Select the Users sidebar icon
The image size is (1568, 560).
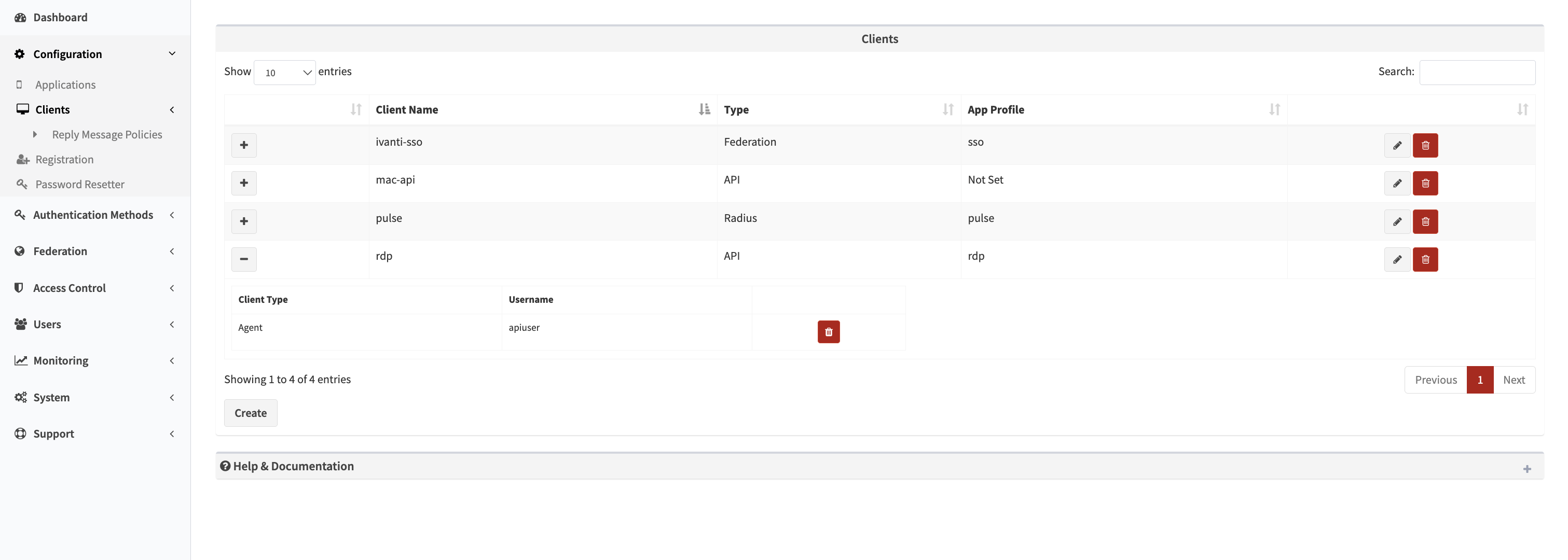[21, 324]
